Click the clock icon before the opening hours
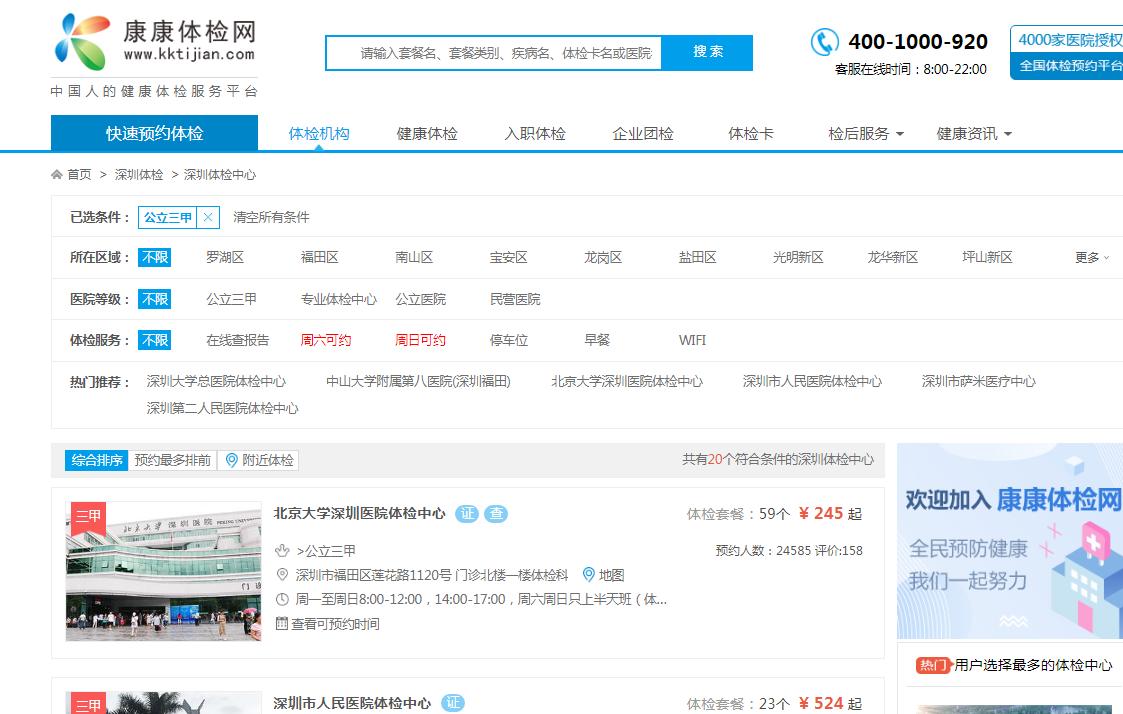 click(x=284, y=599)
